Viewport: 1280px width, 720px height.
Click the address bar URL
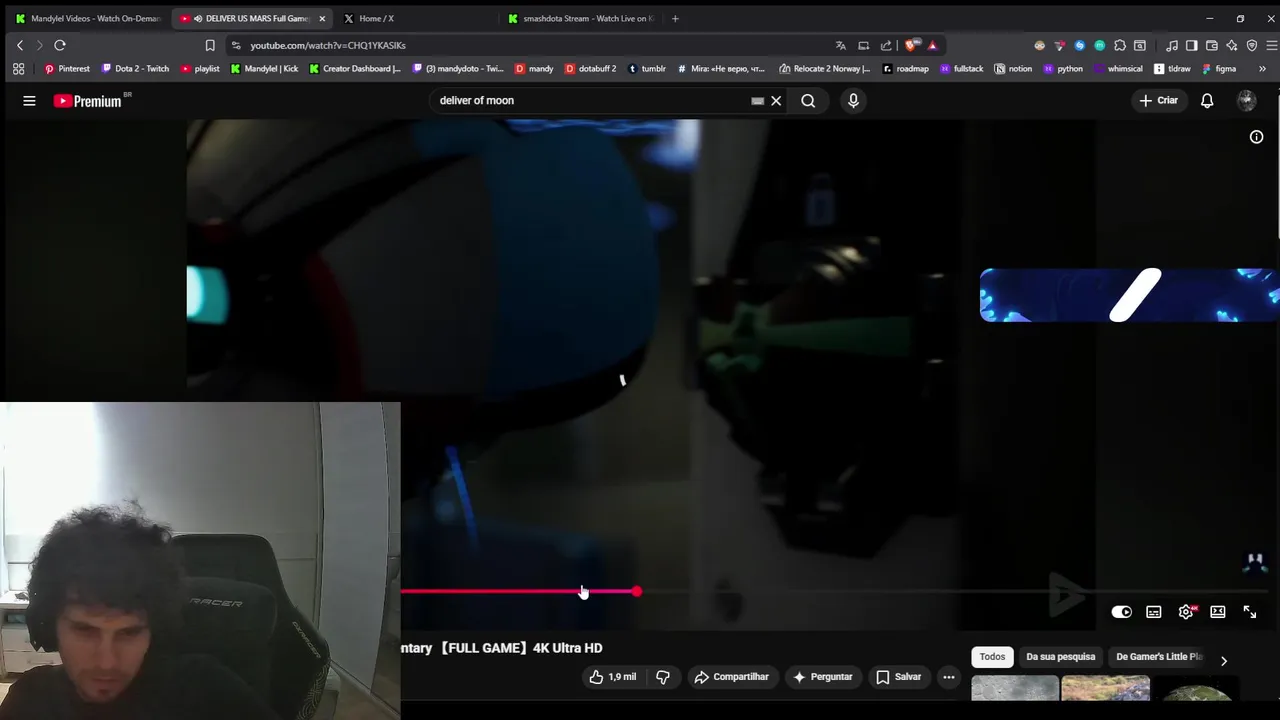coord(328,45)
